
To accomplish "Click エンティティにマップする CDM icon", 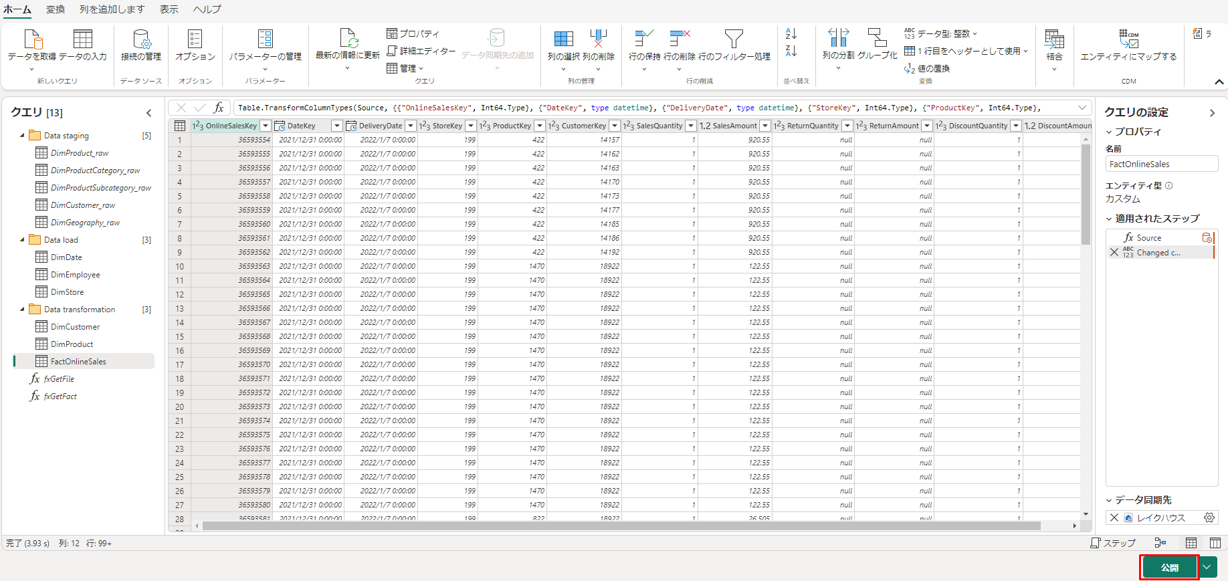I will (x=1128, y=41).
